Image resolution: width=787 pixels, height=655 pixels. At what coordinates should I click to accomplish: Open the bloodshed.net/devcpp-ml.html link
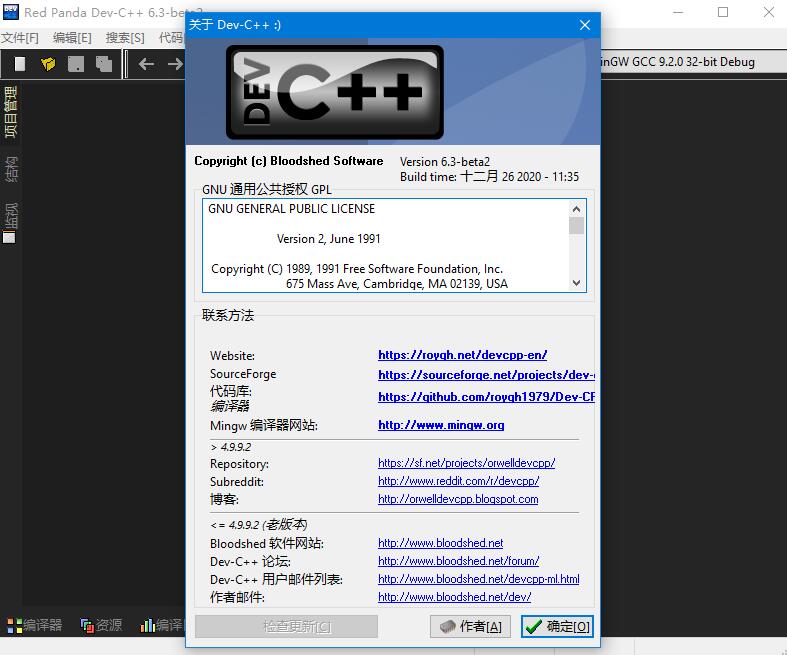click(x=478, y=579)
